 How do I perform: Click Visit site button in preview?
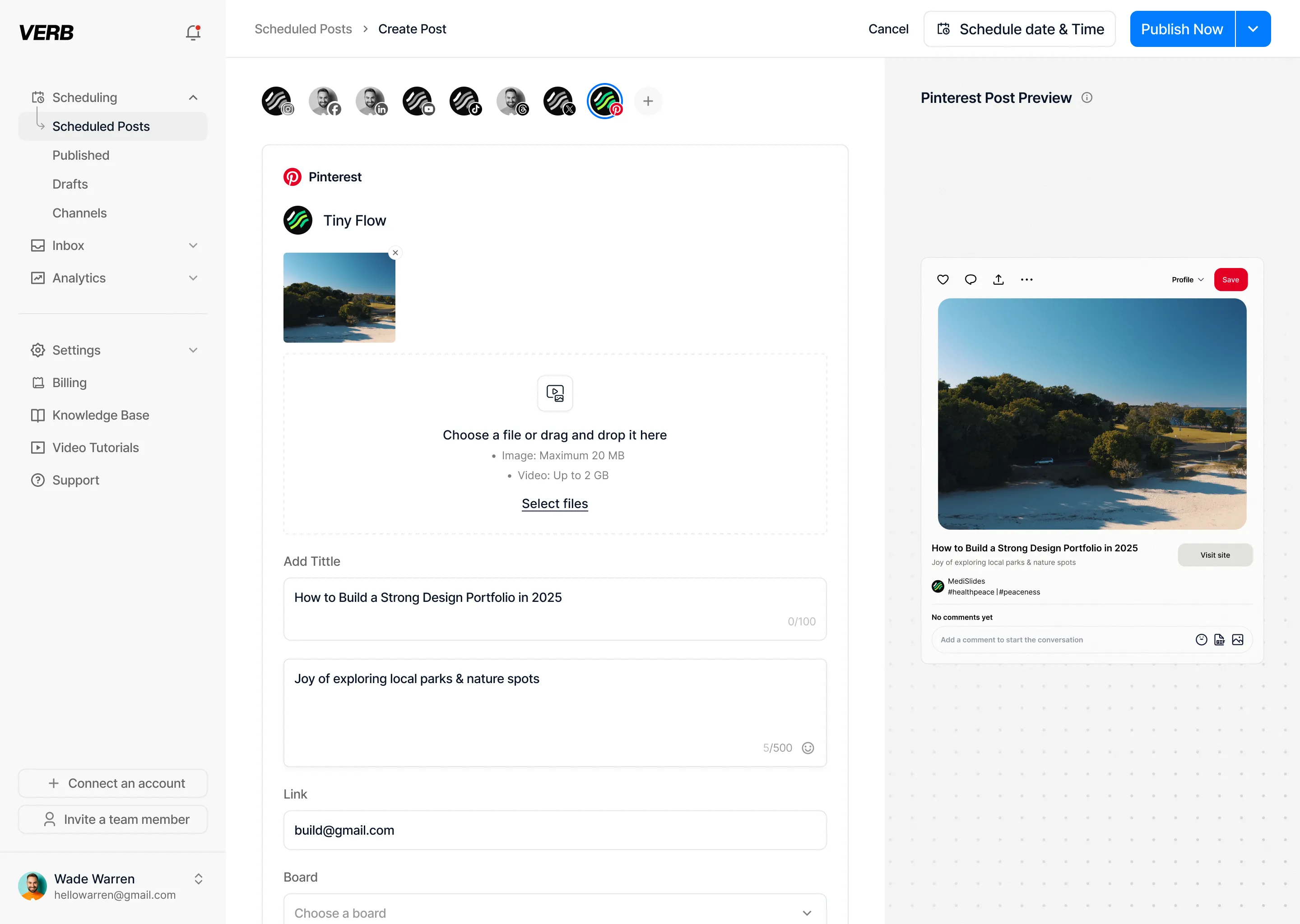(x=1215, y=555)
